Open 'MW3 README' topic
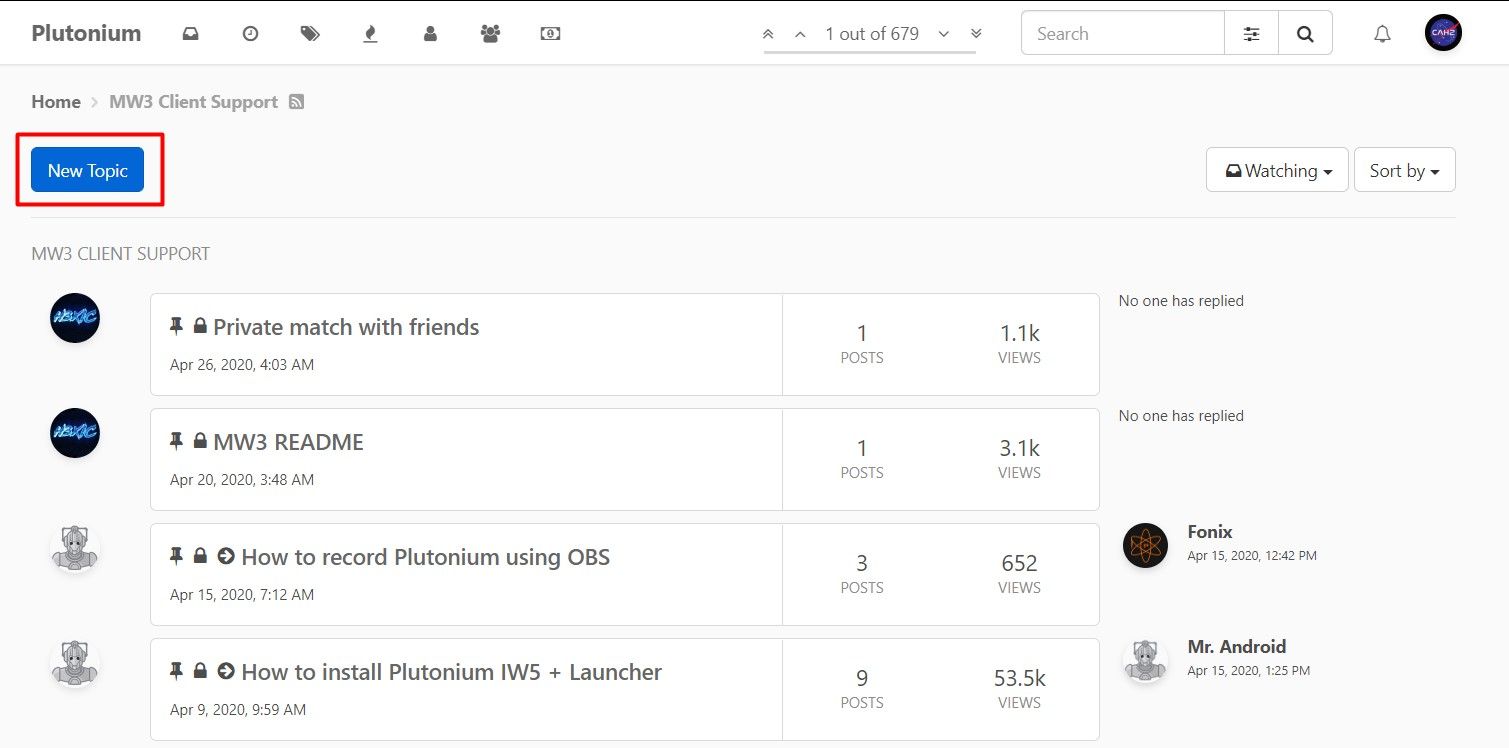The height and width of the screenshot is (748, 1509). (288, 442)
